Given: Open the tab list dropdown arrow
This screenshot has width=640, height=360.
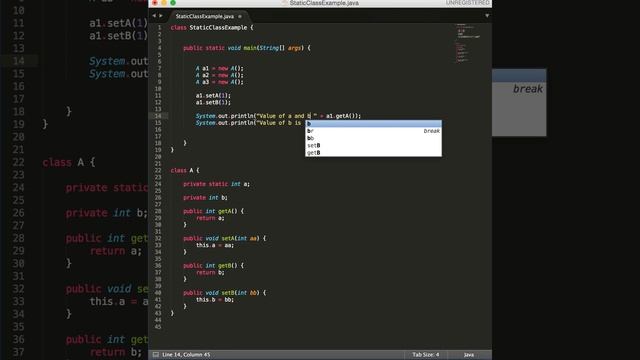Looking at the screenshot, I should [487, 16].
